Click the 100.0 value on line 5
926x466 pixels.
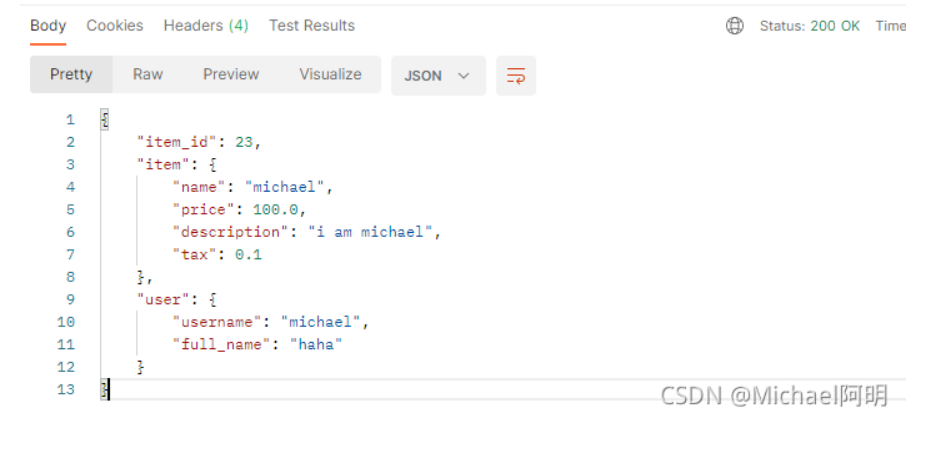[x=275, y=210]
